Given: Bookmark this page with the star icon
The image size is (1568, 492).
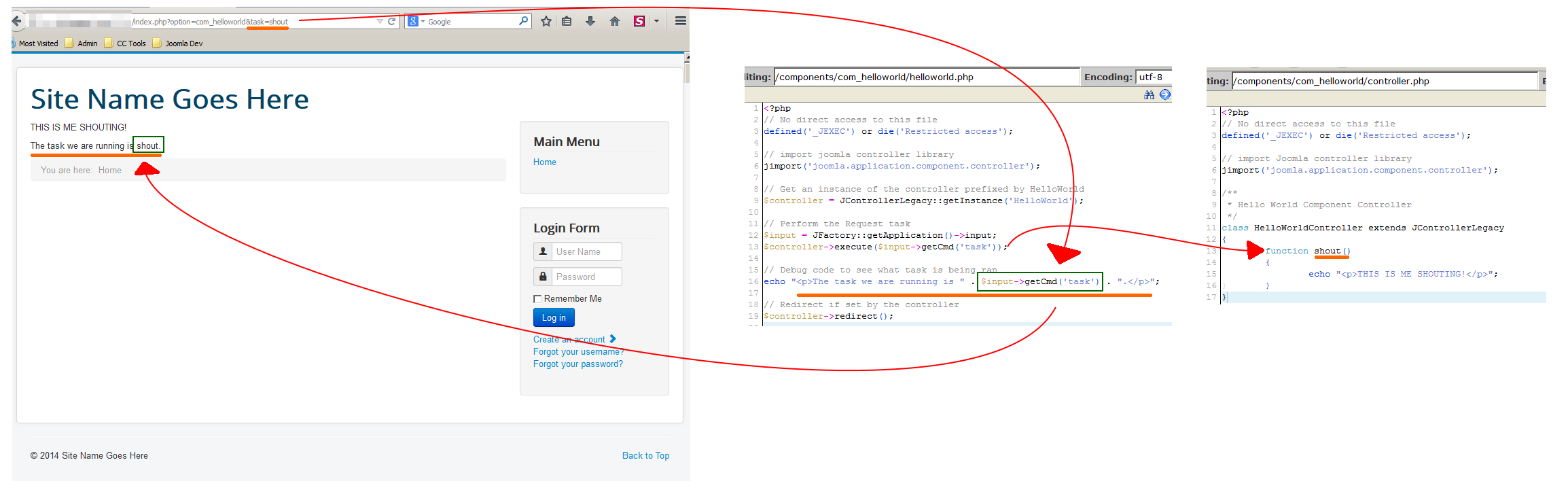Looking at the screenshot, I should pos(546,21).
